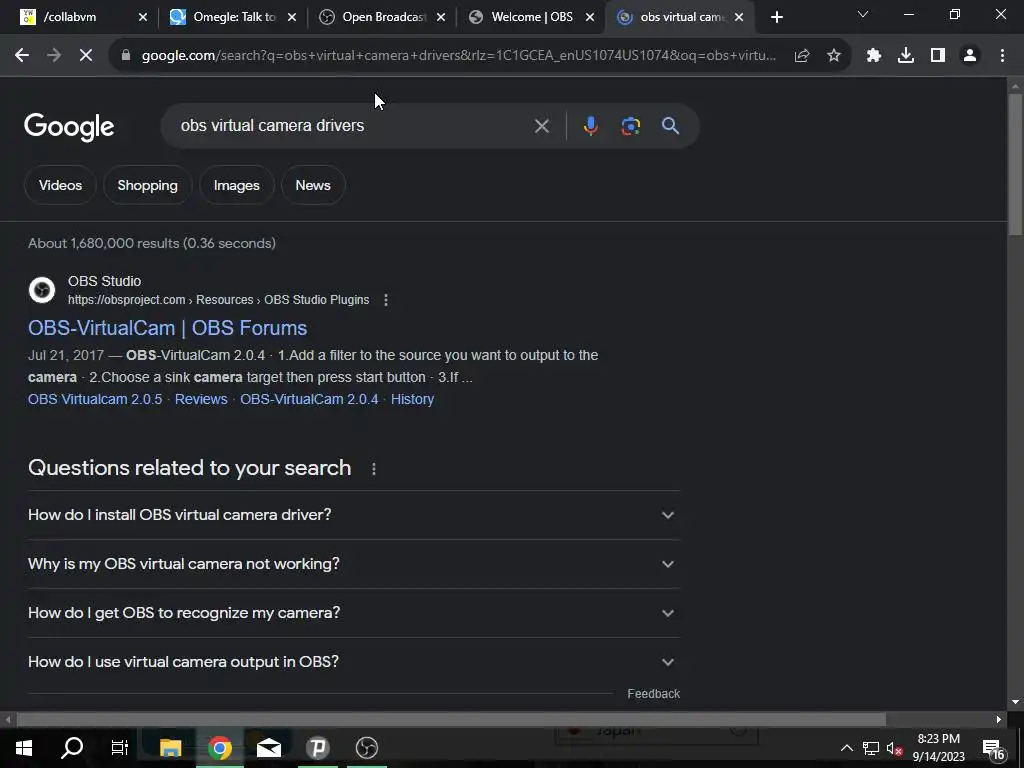This screenshot has width=1024, height=768.
Task: Open Windows taskbar search
Action: point(72,748)
